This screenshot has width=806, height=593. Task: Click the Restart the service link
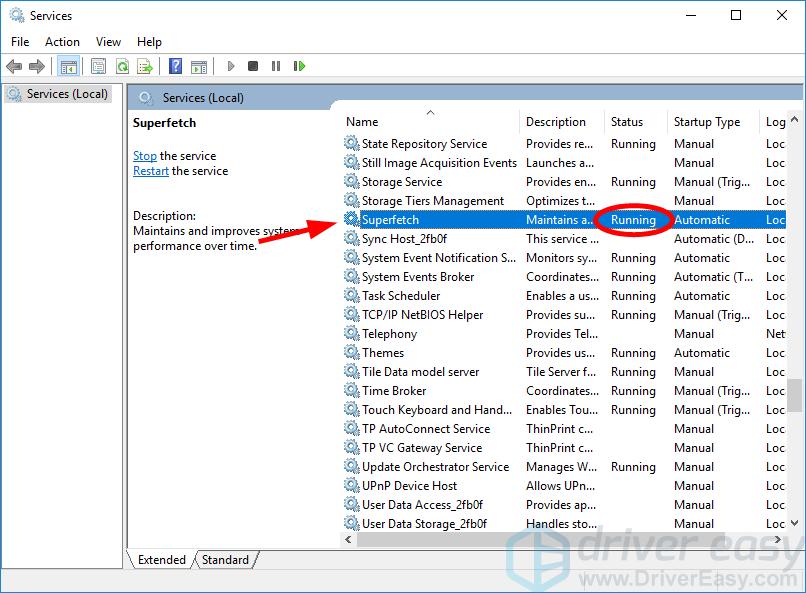click(151, 171)
